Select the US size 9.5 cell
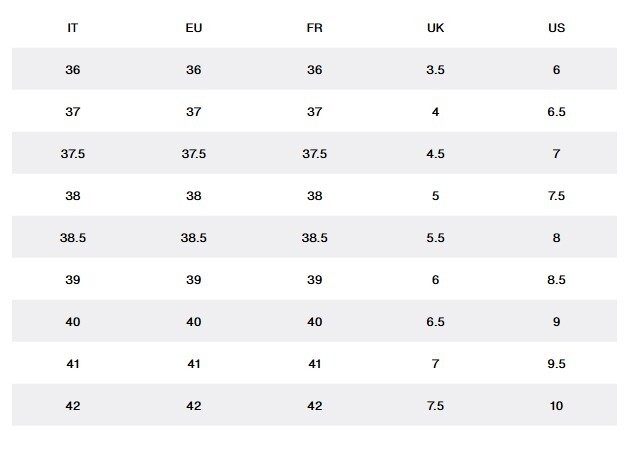Viewport: 630px width, 476px height. [556, 364]
